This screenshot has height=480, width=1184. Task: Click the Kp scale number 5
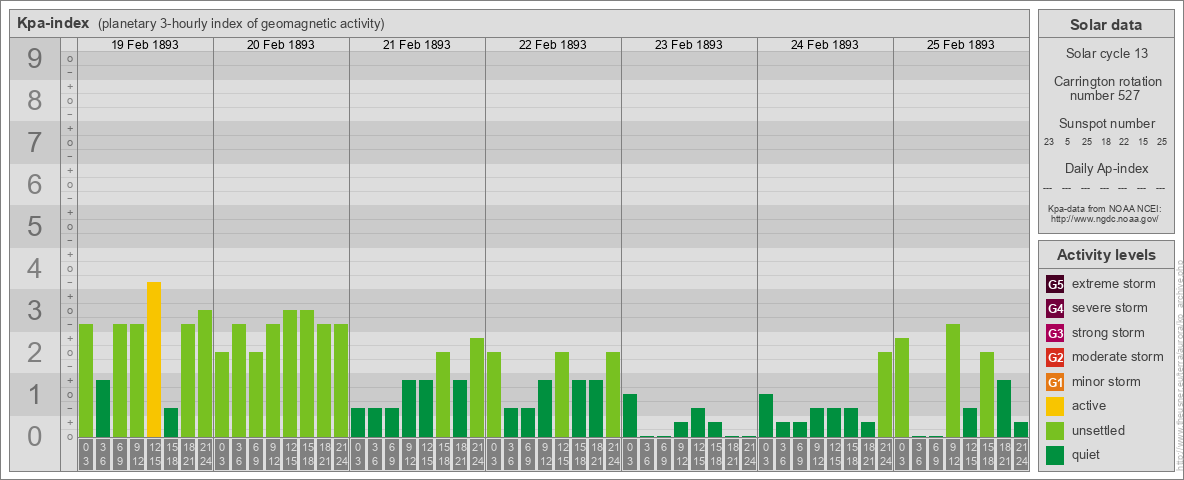pyautogui.click(x=35, y=226)
